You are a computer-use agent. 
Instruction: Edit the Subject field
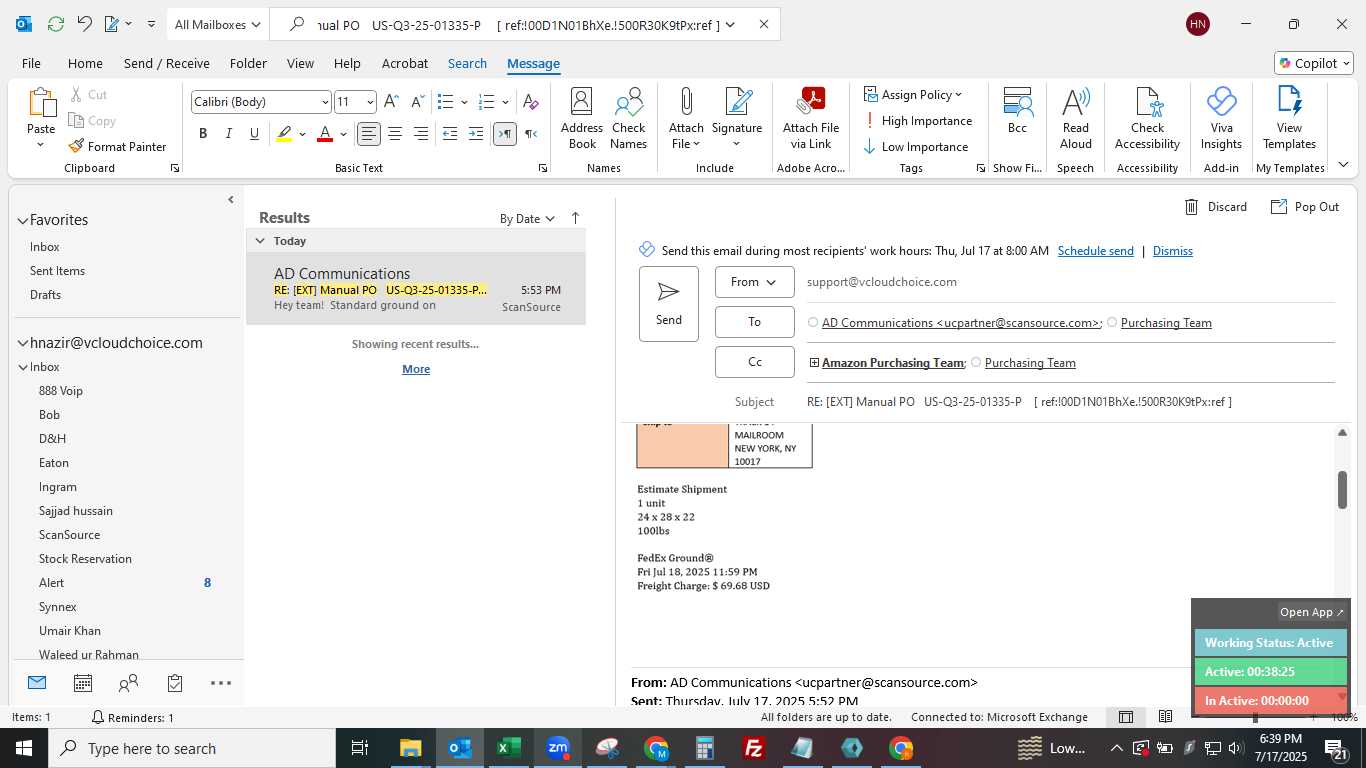pyautogui.click(x=1070, y=402)
